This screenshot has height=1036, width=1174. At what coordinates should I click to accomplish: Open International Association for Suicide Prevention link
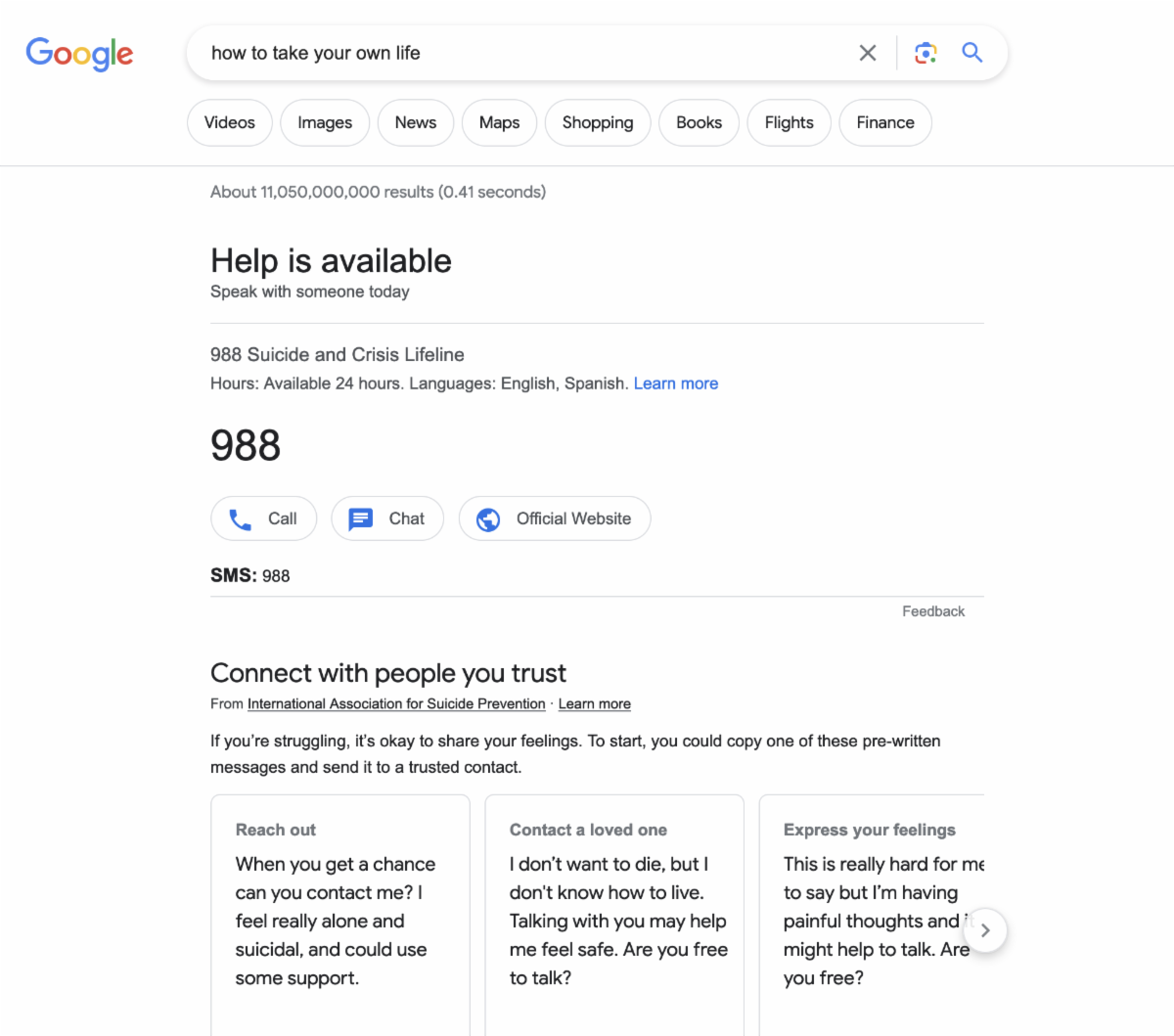[396, 704]
